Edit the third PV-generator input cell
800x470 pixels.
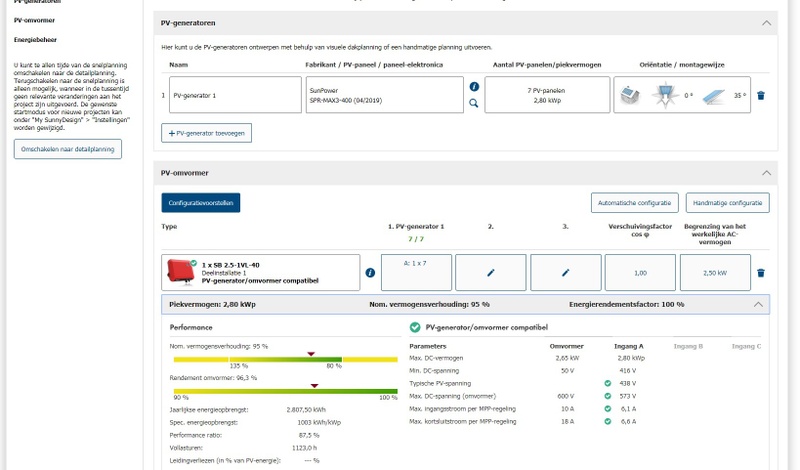click(565, 273)
